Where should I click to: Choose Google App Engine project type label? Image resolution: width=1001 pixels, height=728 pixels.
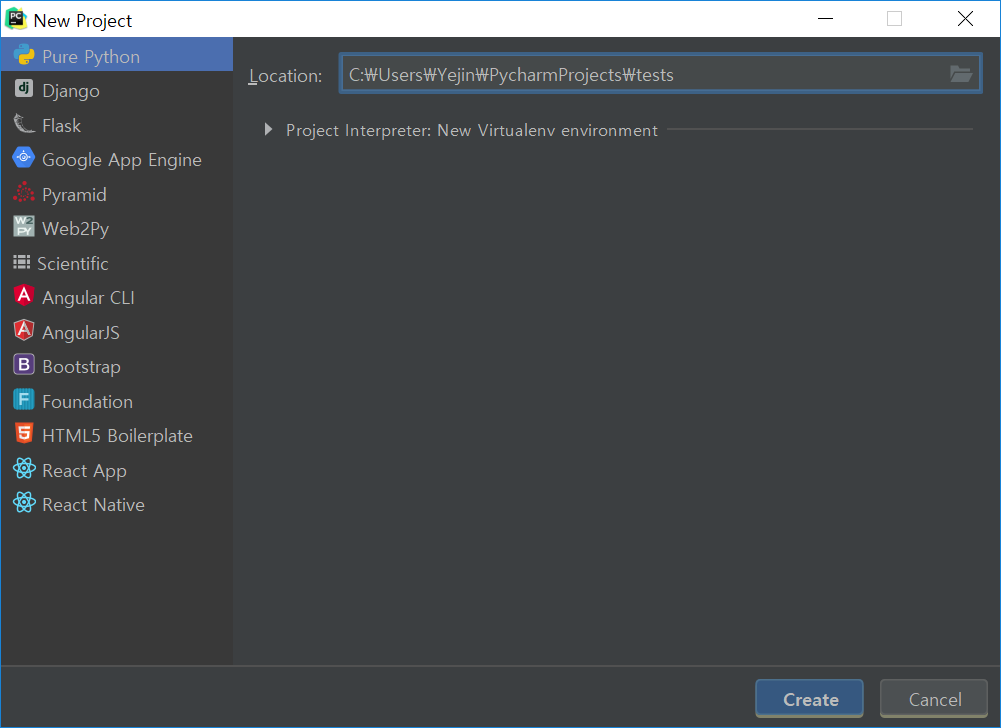click(x=122, y=160)
